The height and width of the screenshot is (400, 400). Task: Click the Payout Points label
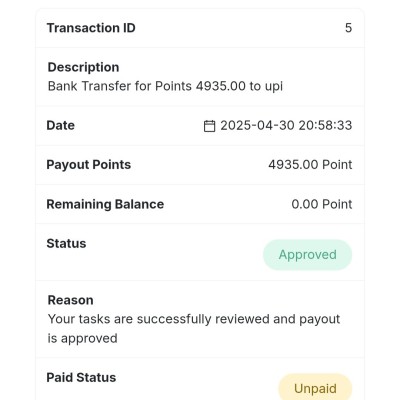click(89, 165)
